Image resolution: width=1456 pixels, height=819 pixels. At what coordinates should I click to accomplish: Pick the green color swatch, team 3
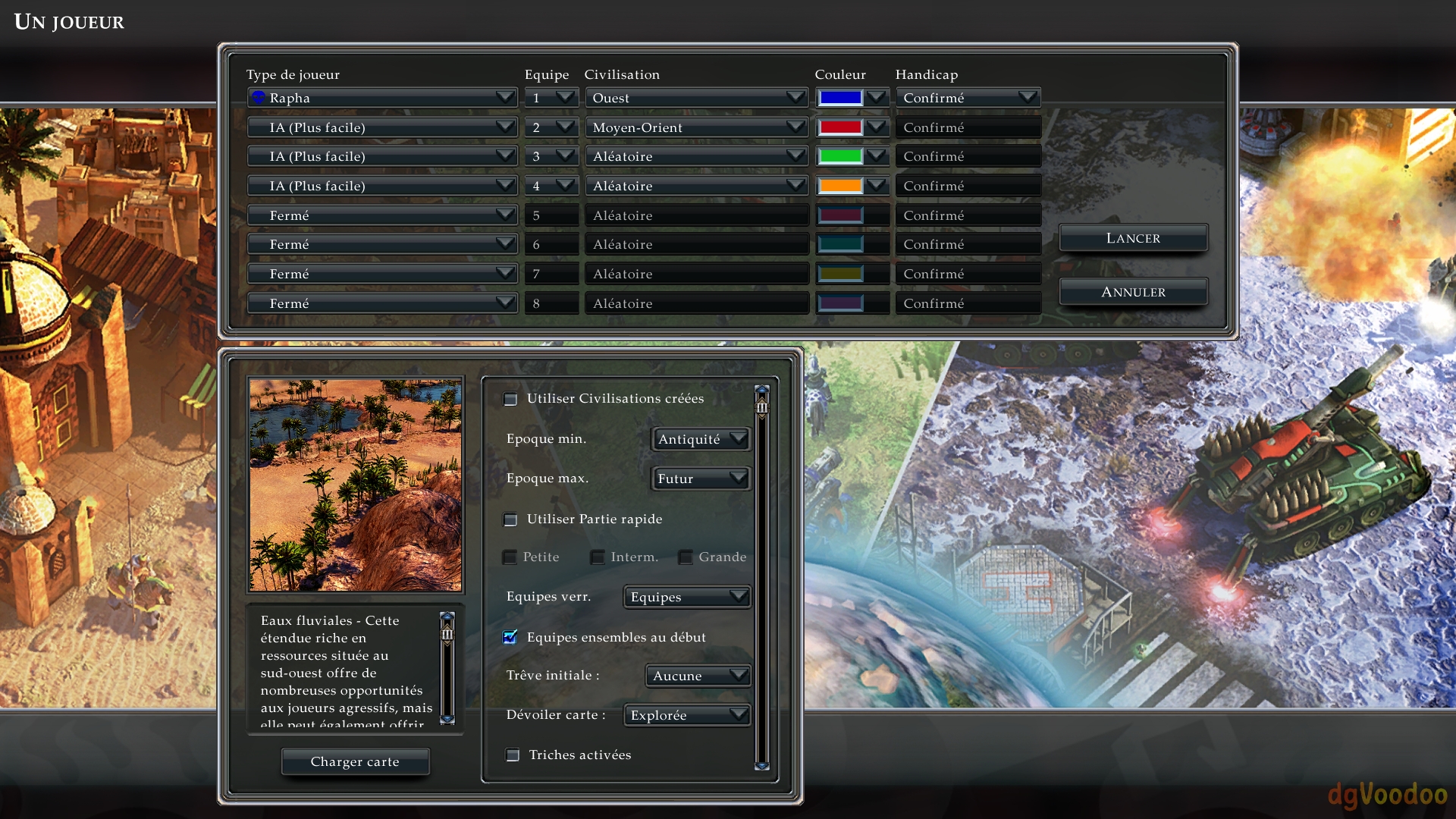(840, 156)
